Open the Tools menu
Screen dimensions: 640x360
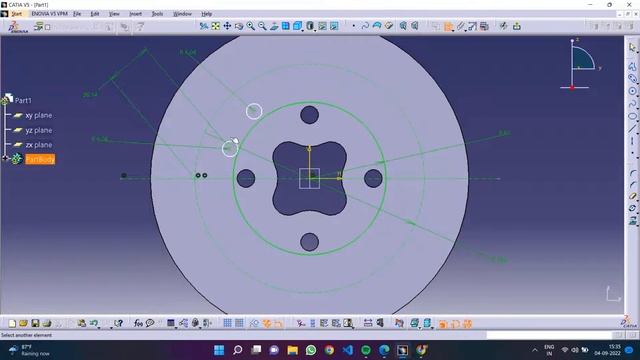point(157,14)
